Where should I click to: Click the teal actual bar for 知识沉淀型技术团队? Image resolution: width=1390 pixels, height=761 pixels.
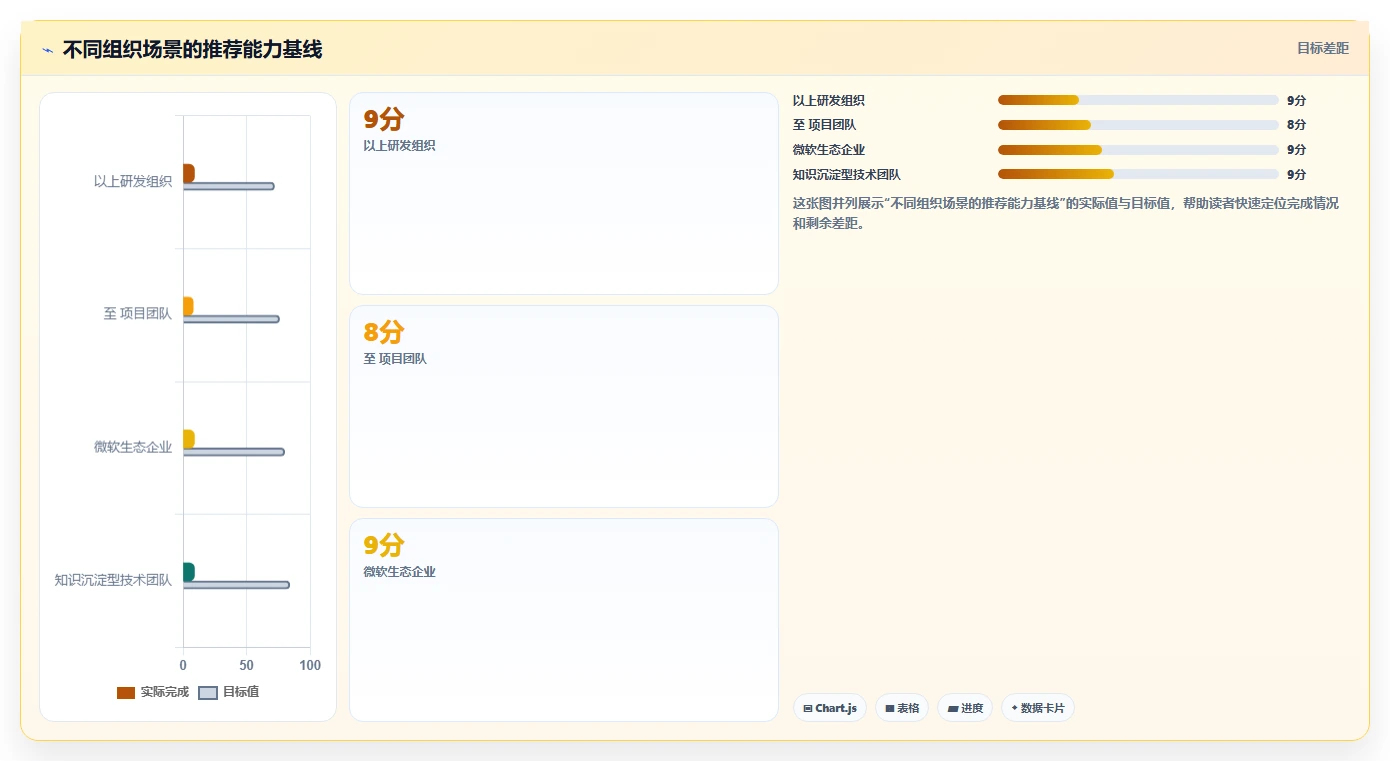(188, 572)
